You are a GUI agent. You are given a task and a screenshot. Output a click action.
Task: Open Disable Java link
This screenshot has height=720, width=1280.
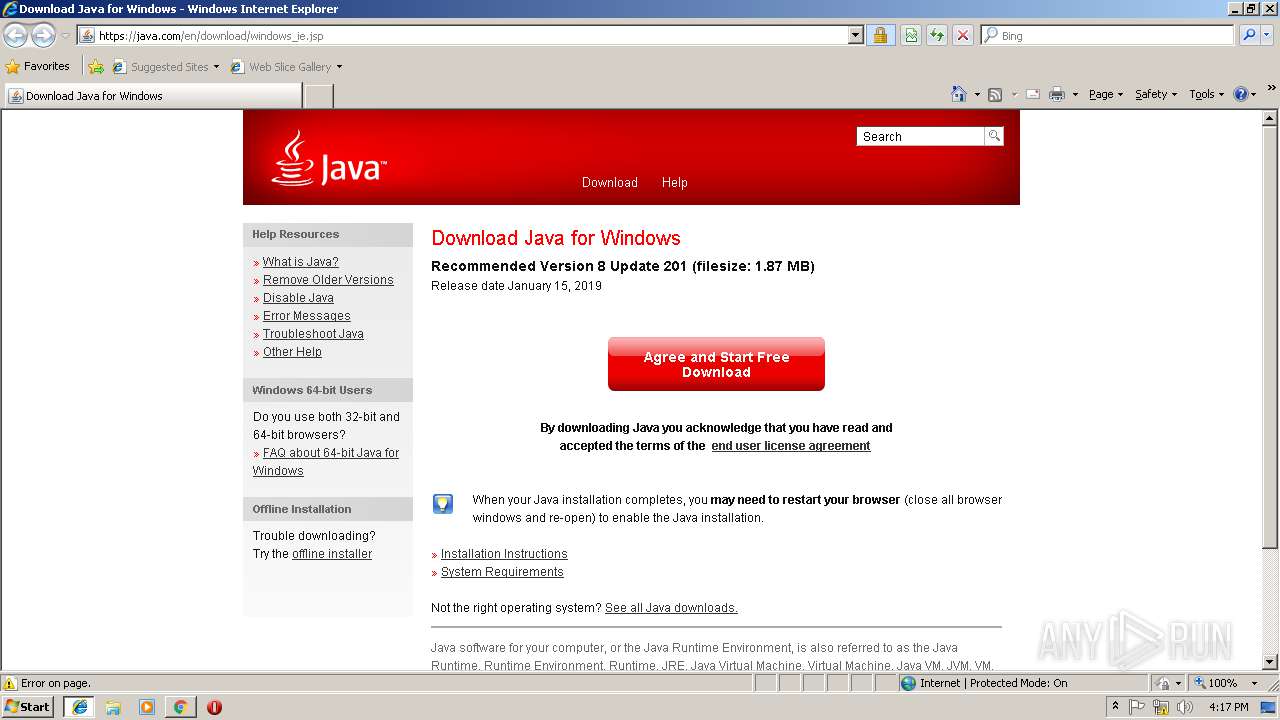(x=298, y=298)
